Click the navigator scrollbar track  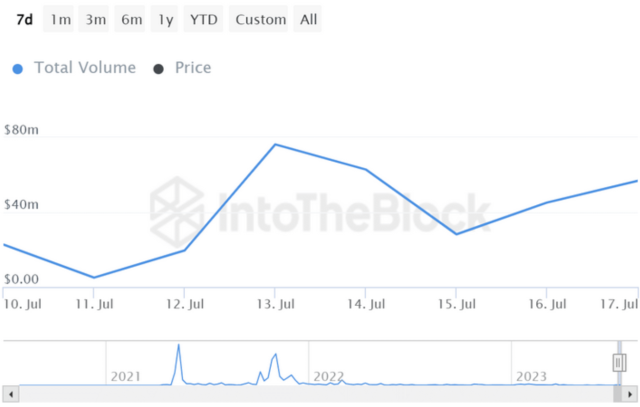[x=320, y=395]
